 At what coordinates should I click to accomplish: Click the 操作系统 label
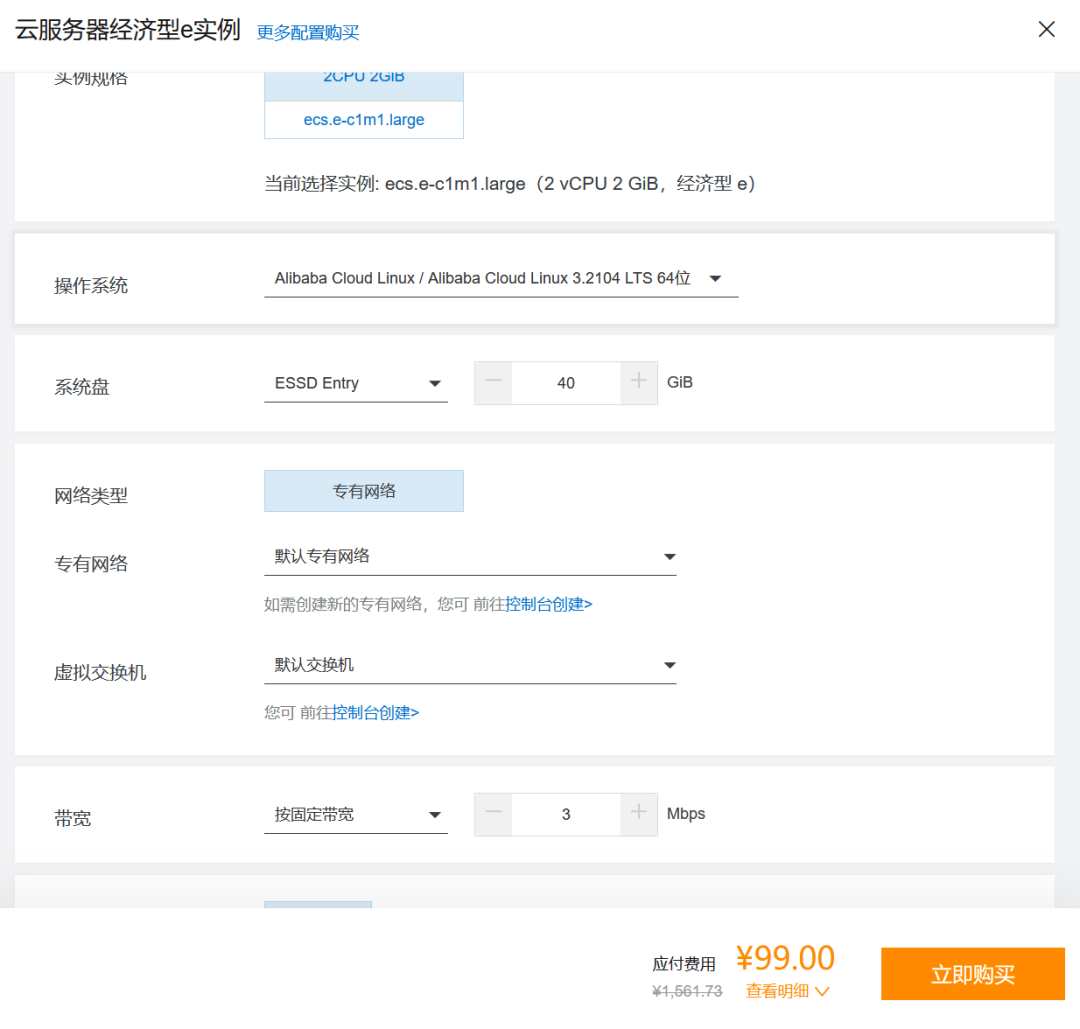[91, 286]
